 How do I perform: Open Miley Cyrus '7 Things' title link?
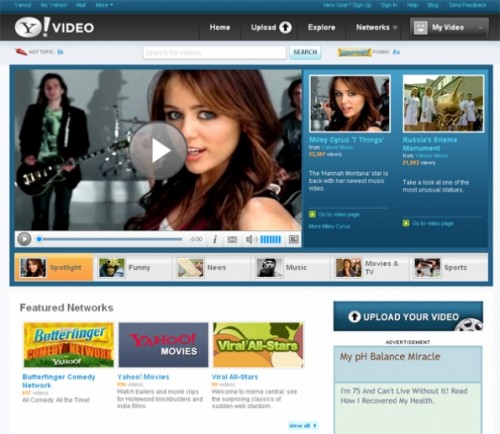pyautogui.click(x=346, y=140)
